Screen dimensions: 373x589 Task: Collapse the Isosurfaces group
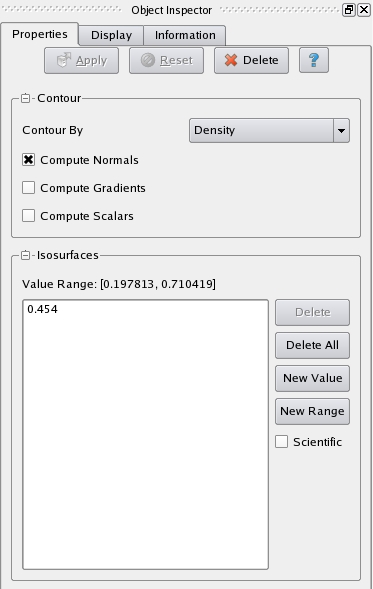26,255
